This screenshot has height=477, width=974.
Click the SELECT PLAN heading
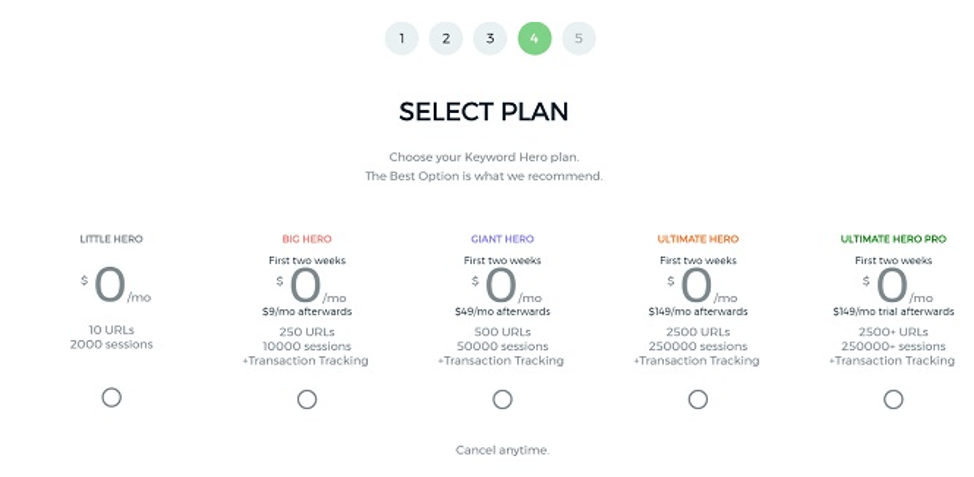[483, 111]
